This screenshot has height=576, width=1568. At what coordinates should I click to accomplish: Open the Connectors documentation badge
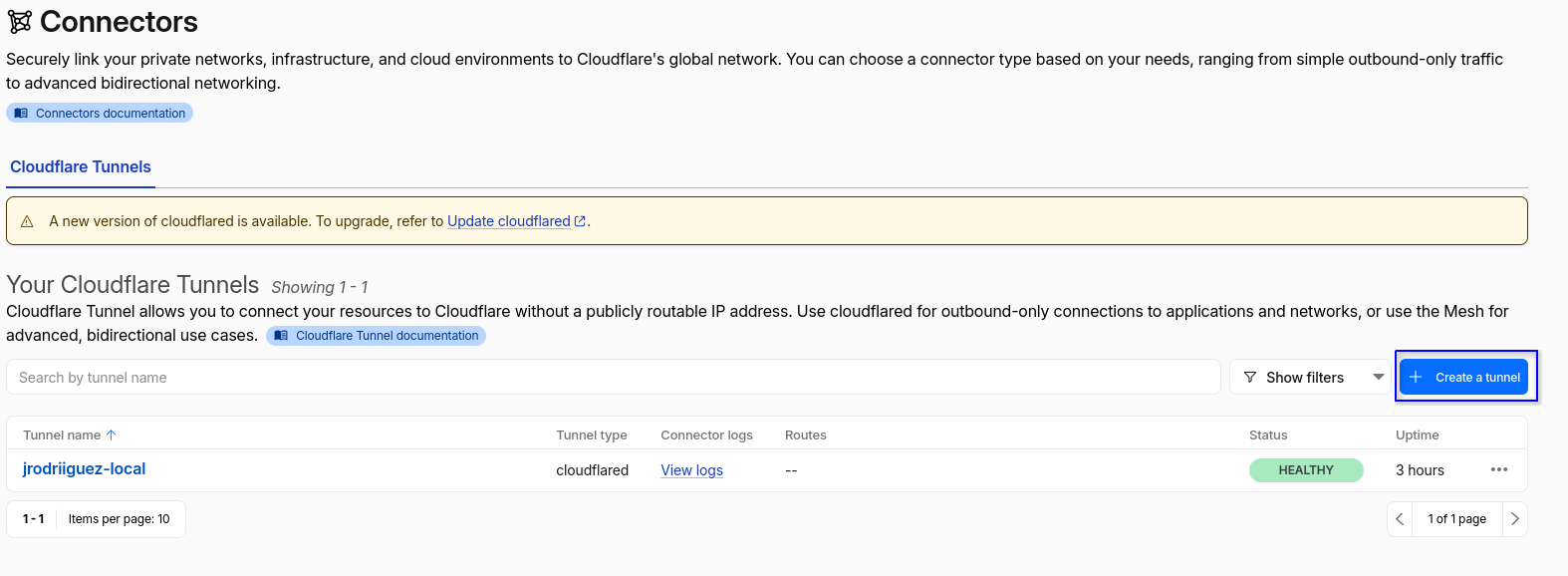(100, 114)
